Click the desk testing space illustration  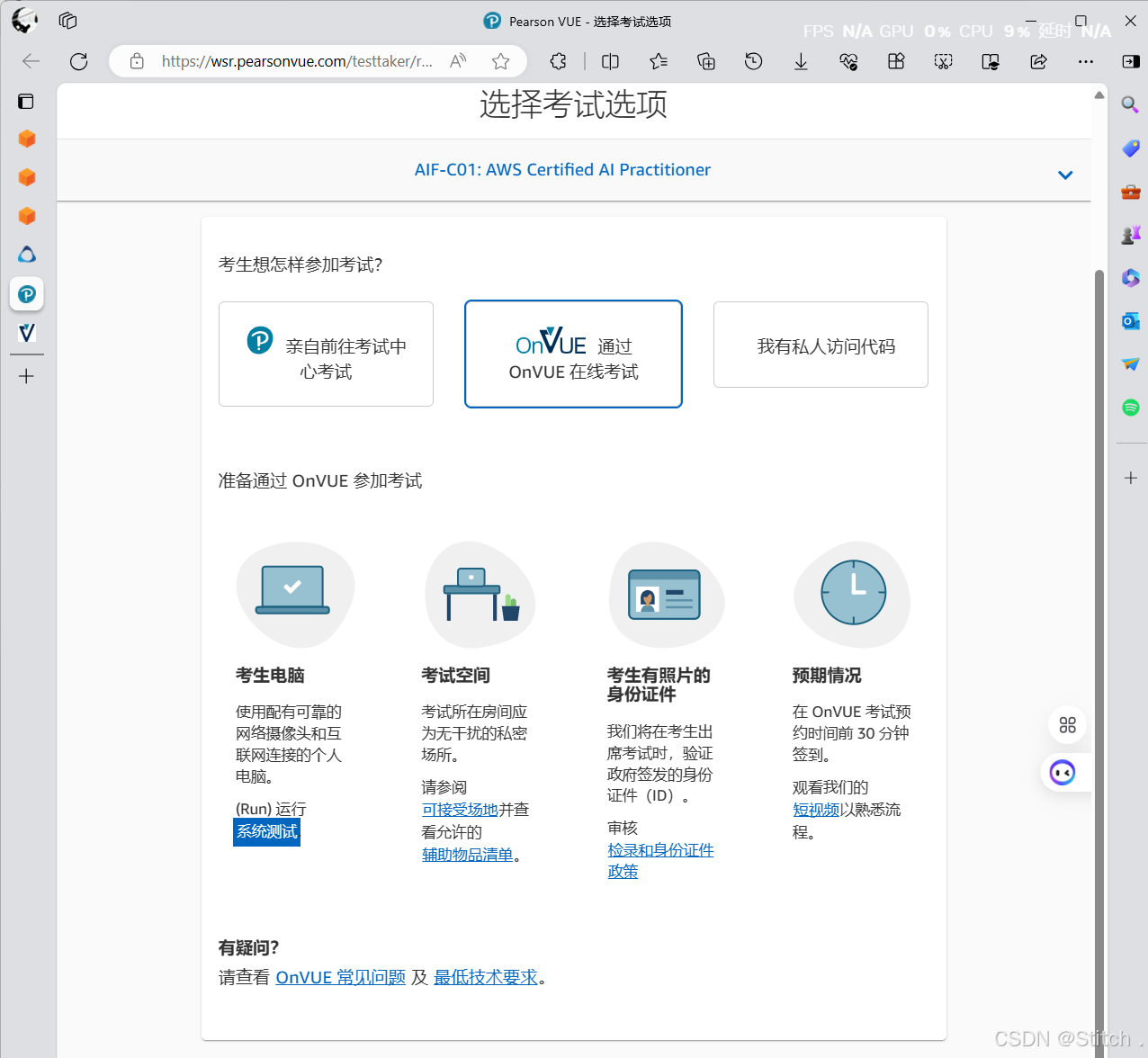tap(480, 594)
